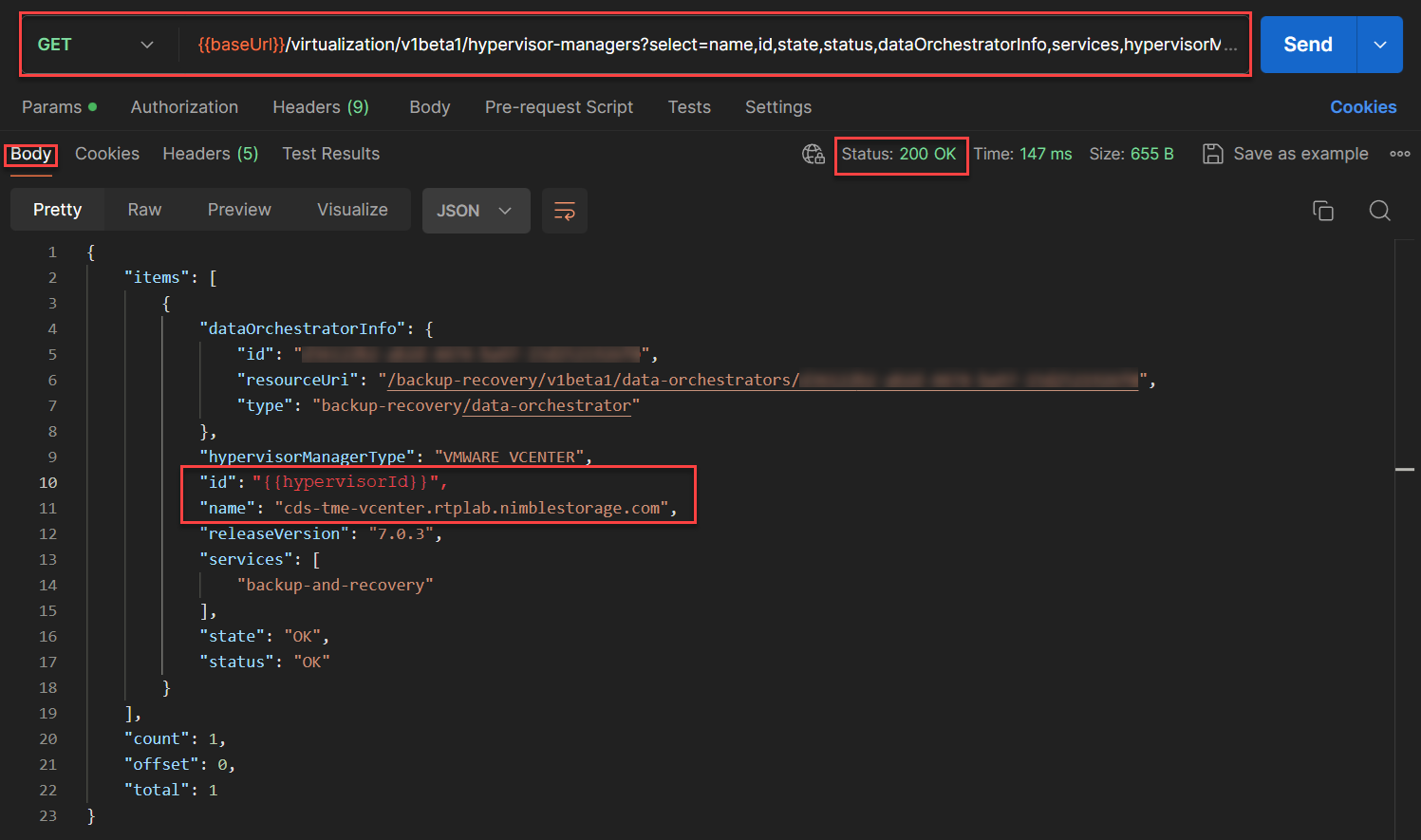1421x840 pixels.
Task: Open request Headers (9) tab
Action: 321,107
